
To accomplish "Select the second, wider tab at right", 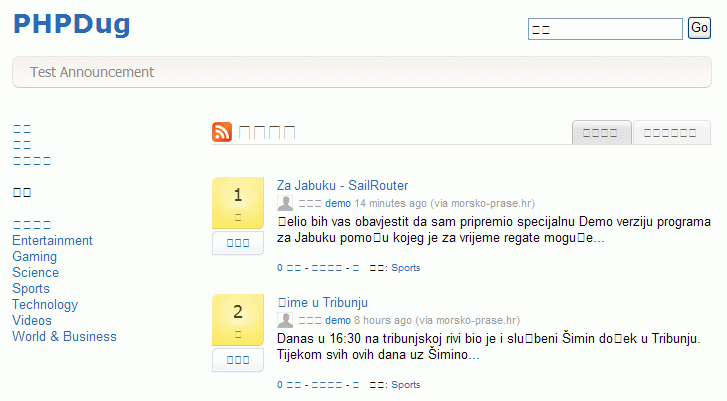I will click(671, 133).
